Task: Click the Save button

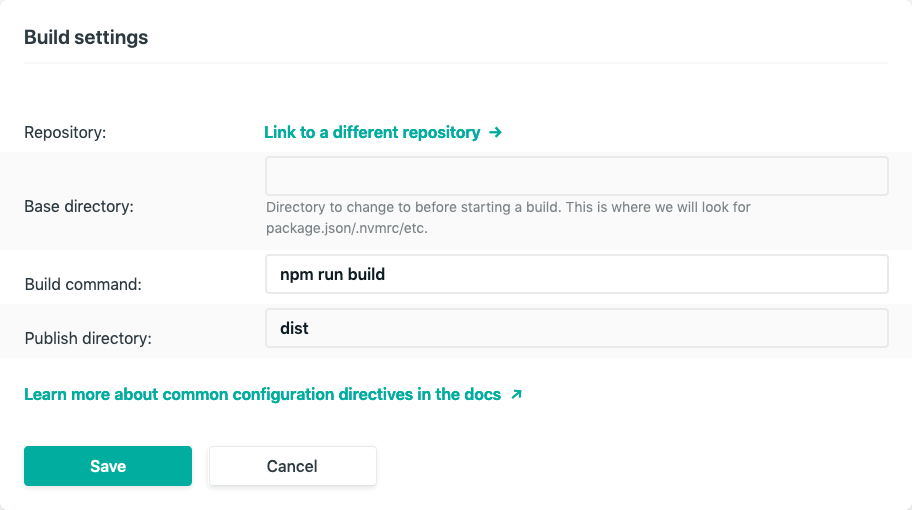Action: (x=108, y=466)
